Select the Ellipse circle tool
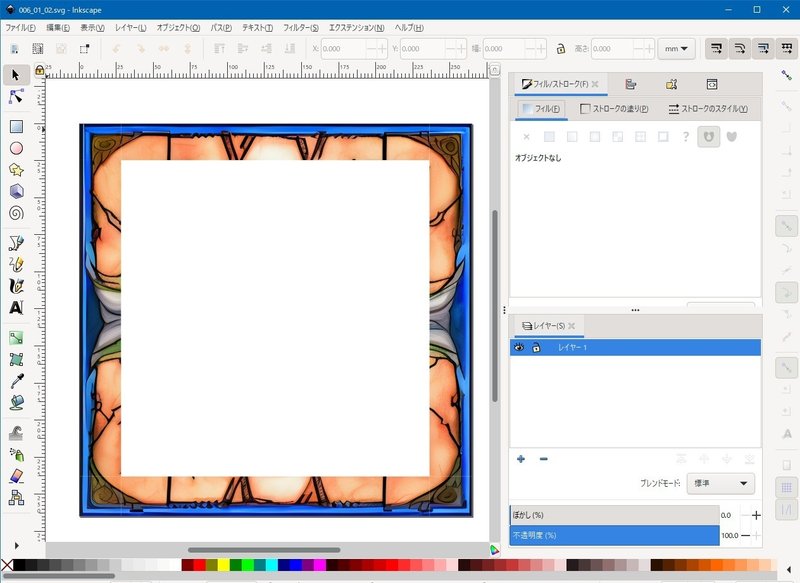This screenshot has width=800, height=583. coord(16,148)
